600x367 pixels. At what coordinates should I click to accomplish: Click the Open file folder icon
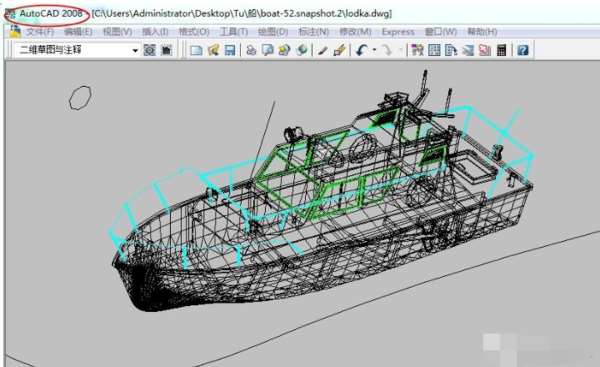(213, 50)
